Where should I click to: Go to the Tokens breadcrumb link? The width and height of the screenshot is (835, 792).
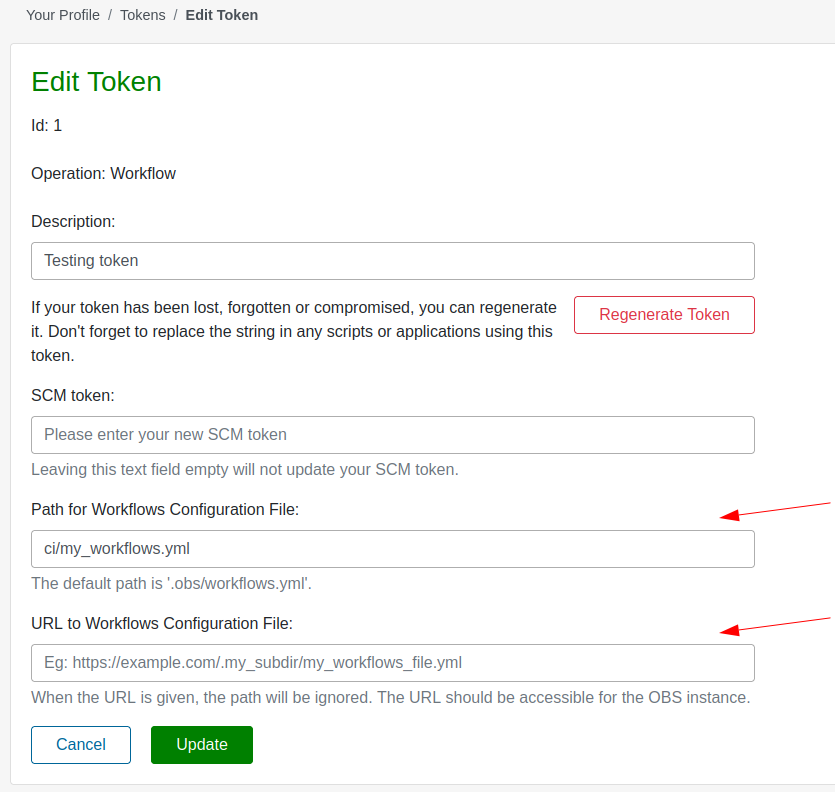[142, 15]
